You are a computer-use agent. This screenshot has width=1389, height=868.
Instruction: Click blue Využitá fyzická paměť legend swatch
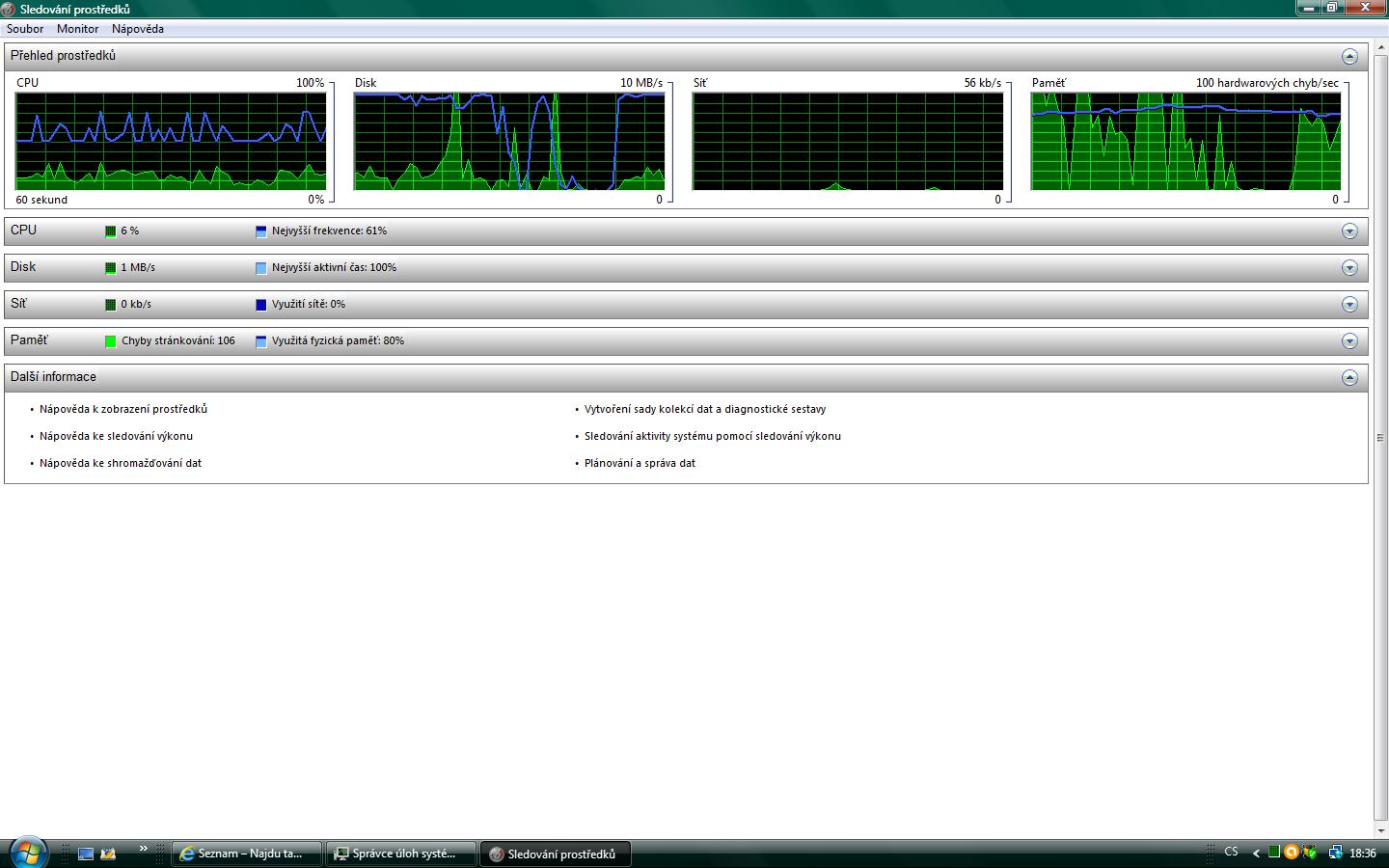[260, 341]
